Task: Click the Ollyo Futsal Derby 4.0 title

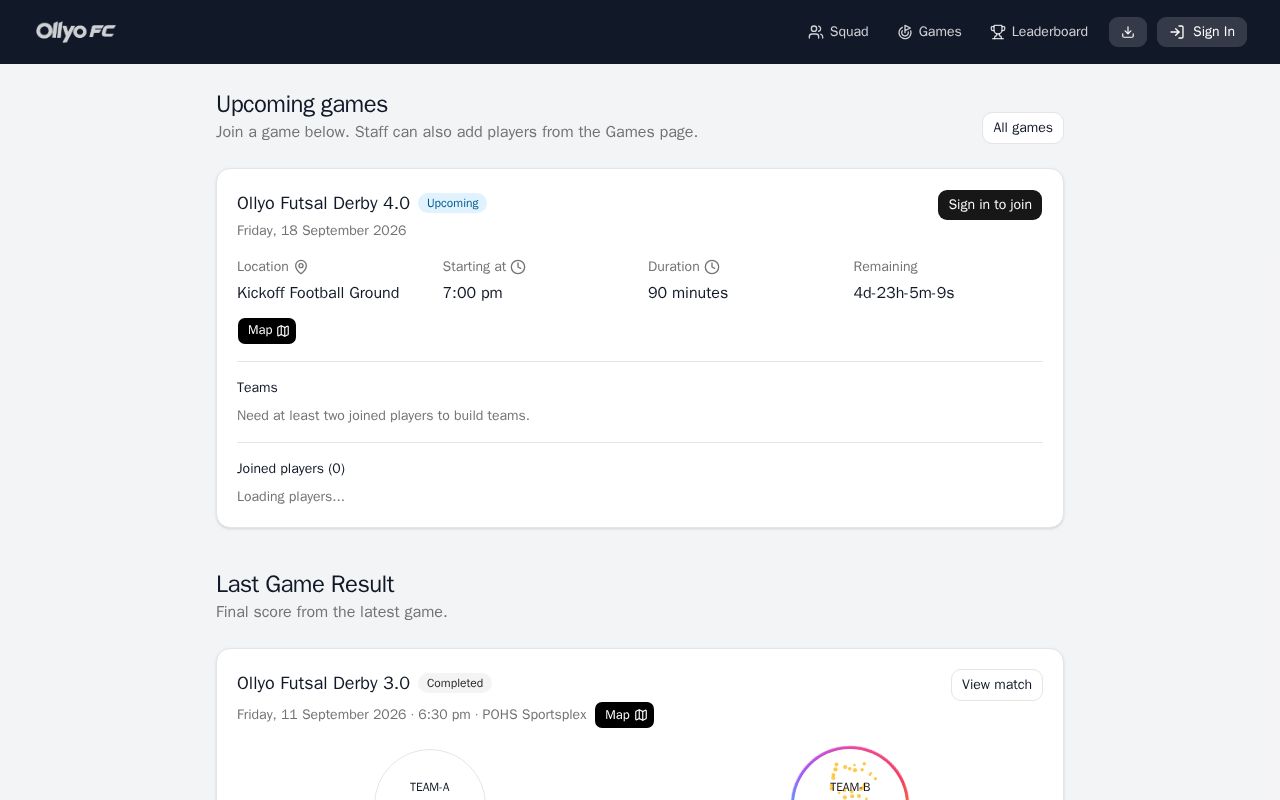Action: pos(323,203)
